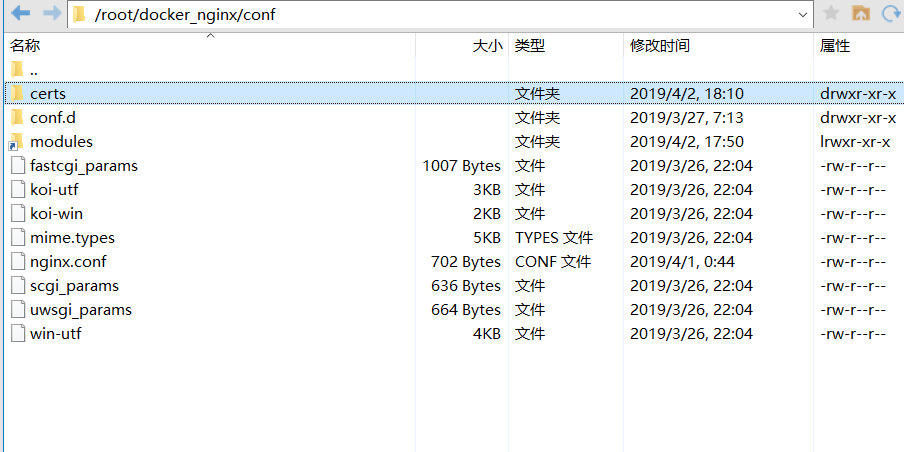The image size is (904, 452).
Task: Select the nginx.conf file name
Action: pyautogui.click(x=68, y=262)
